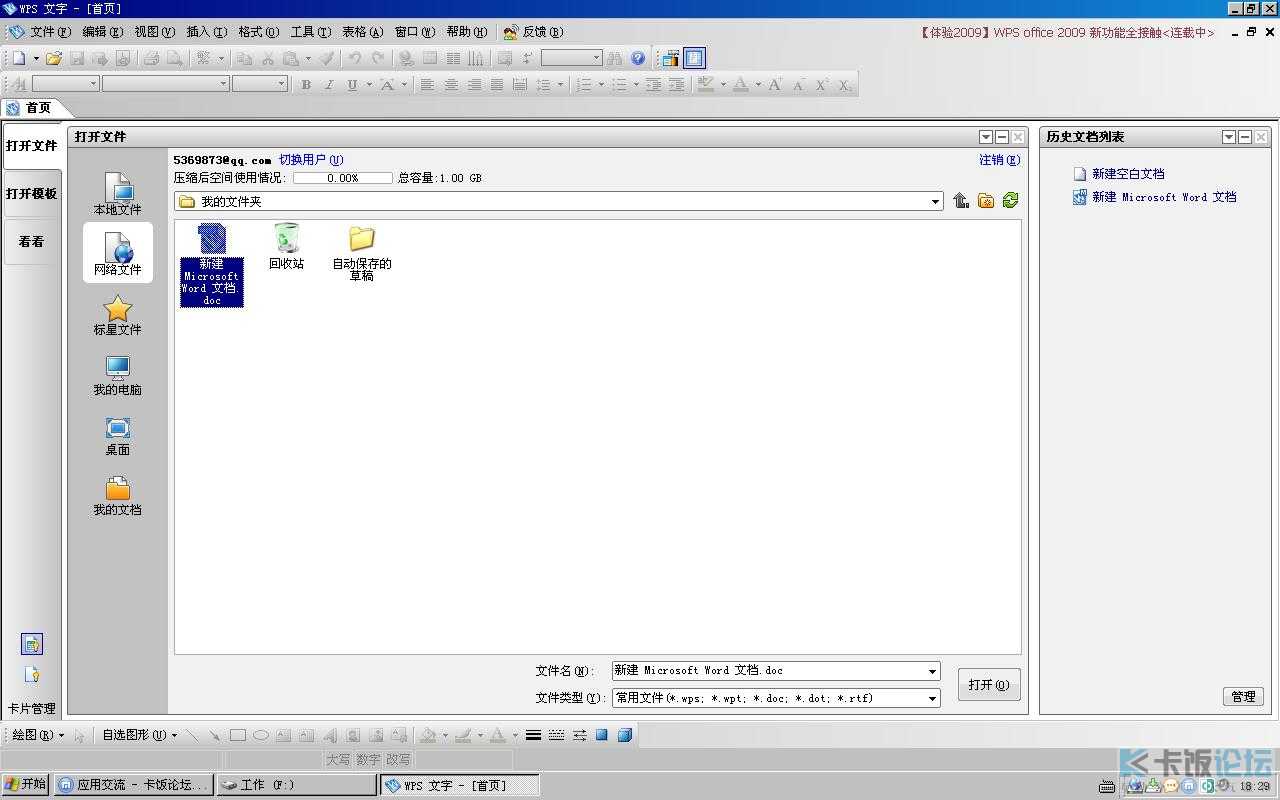Click the 注销 logout link
1280x800 pixels.
(x=1000, y=160)
